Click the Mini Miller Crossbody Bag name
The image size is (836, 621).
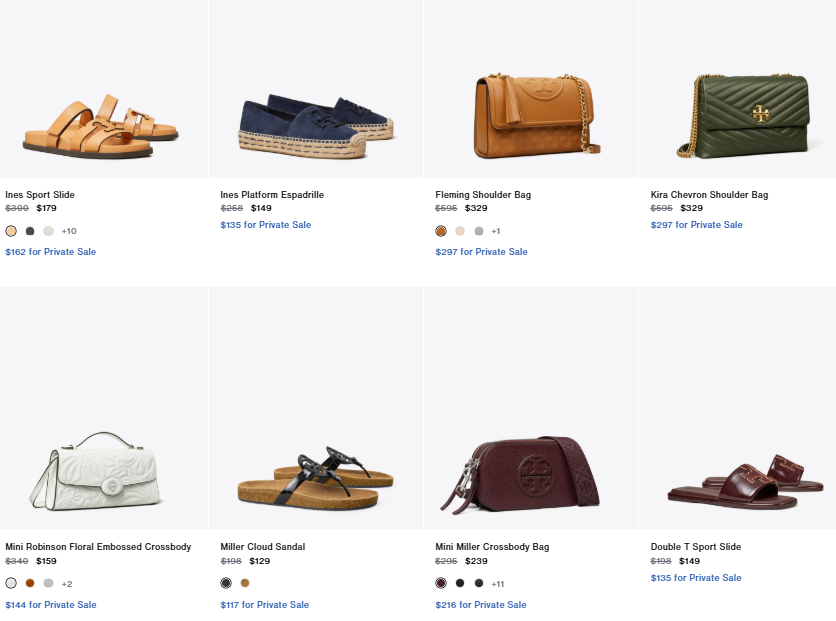coord(492,547)
